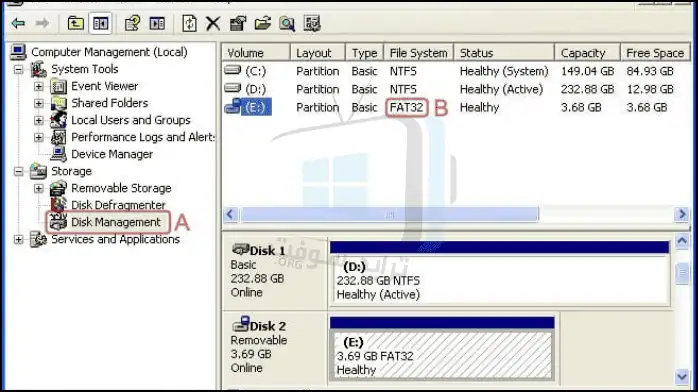
Task: Click the Refresh toolbar icon
Action: (x=189, y=23)
